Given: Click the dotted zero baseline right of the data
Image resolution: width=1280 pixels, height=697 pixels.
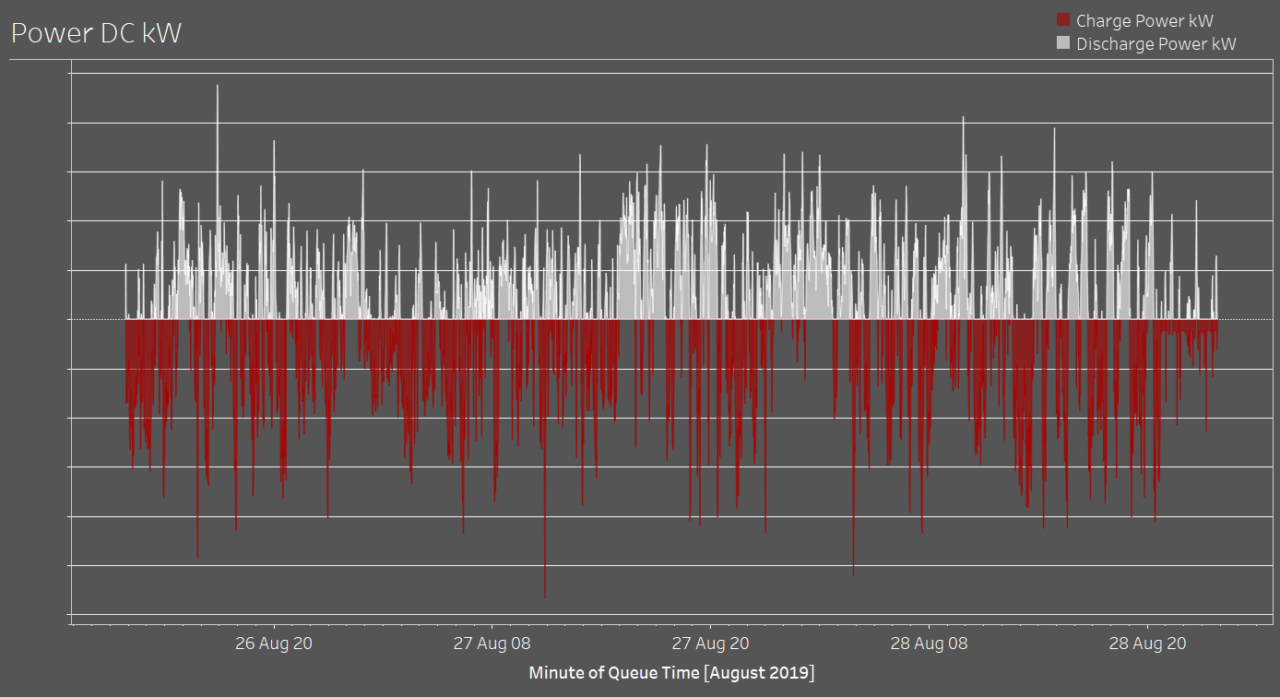Looking at the screenshot, I should tap(1245, 320).
